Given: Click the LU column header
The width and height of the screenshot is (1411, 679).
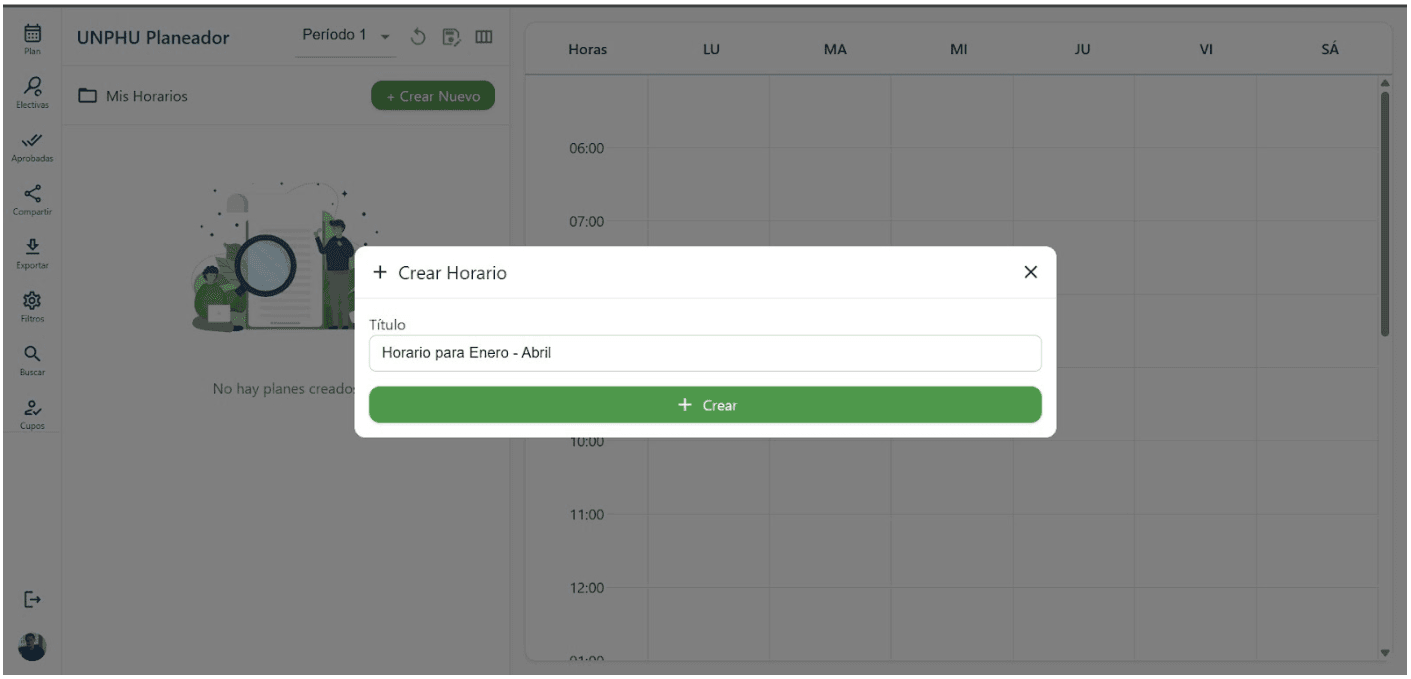Looking at the screenshot, I should (711, 49).
